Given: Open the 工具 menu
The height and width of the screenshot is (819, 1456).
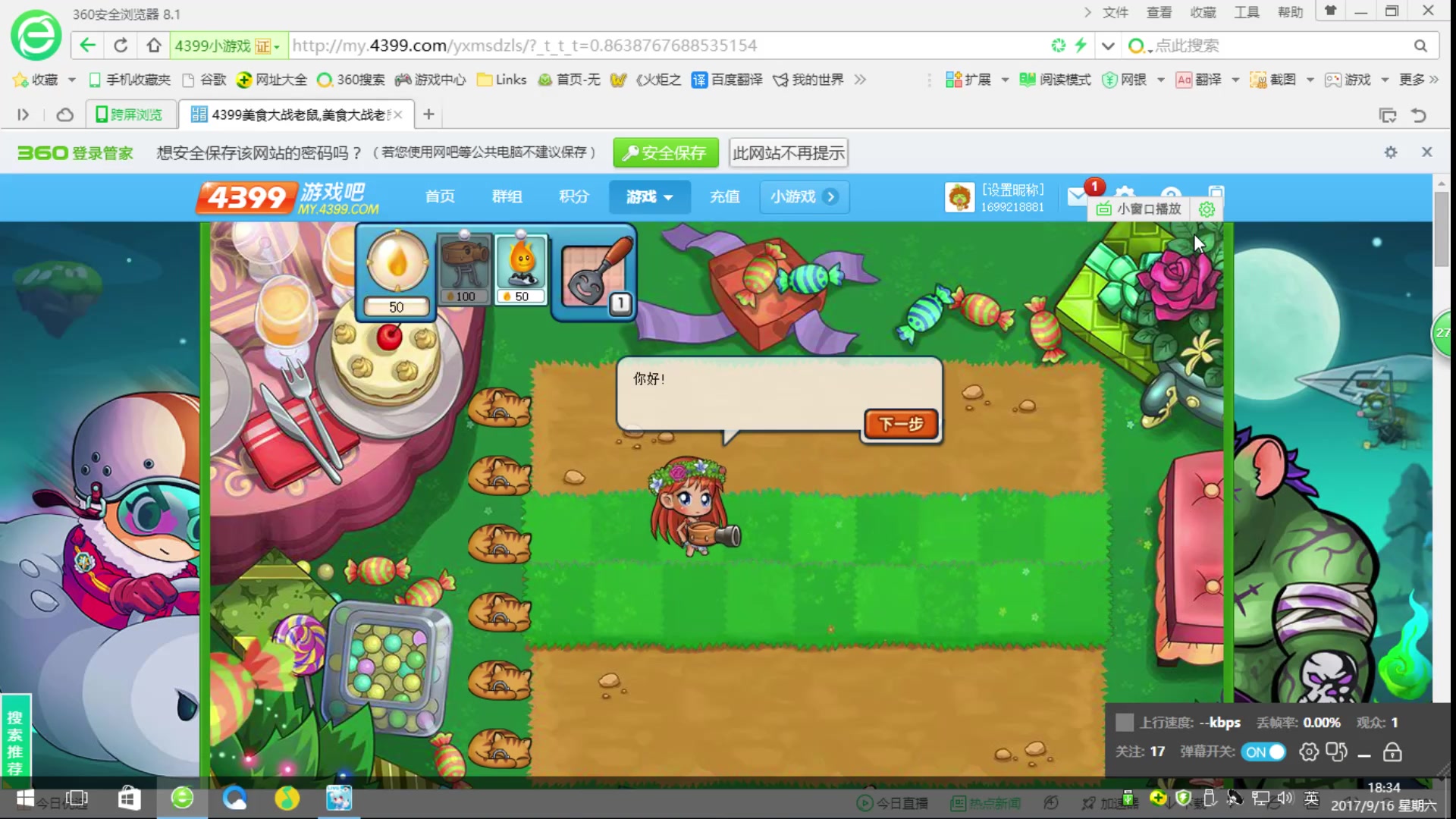Looking at the screenshot, I should click(1246, 12).
